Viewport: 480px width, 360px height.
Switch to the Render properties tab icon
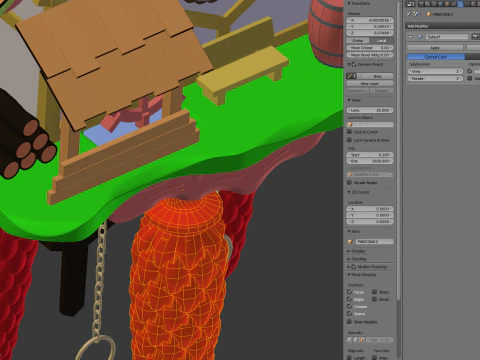pos(421,4)
